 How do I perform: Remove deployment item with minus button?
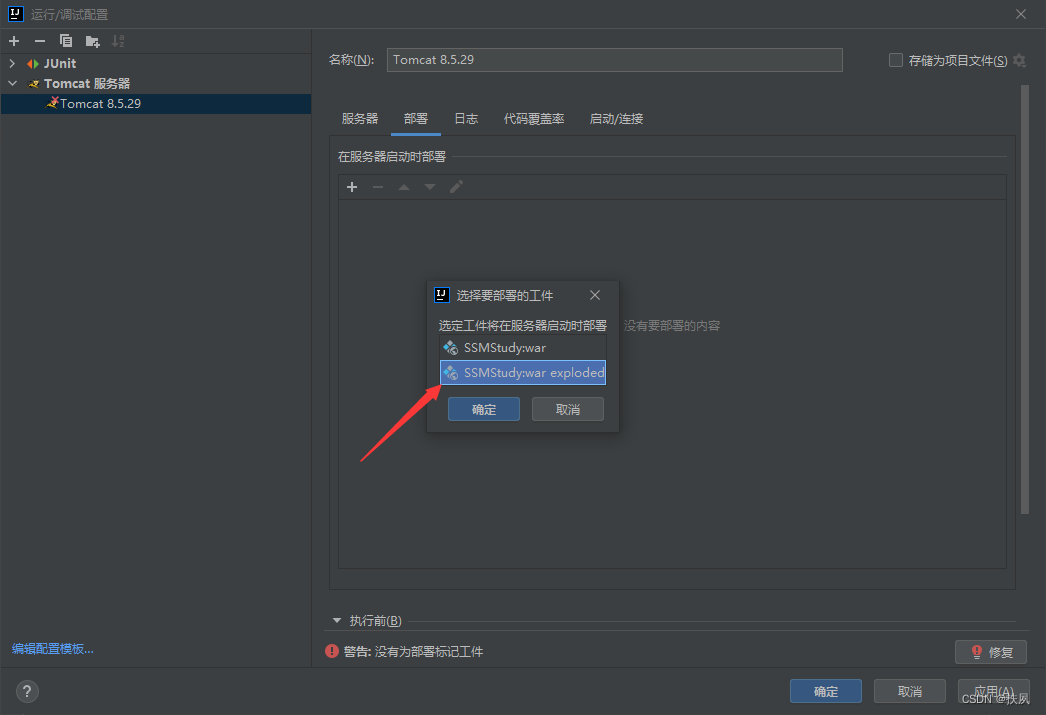(378, 187)
